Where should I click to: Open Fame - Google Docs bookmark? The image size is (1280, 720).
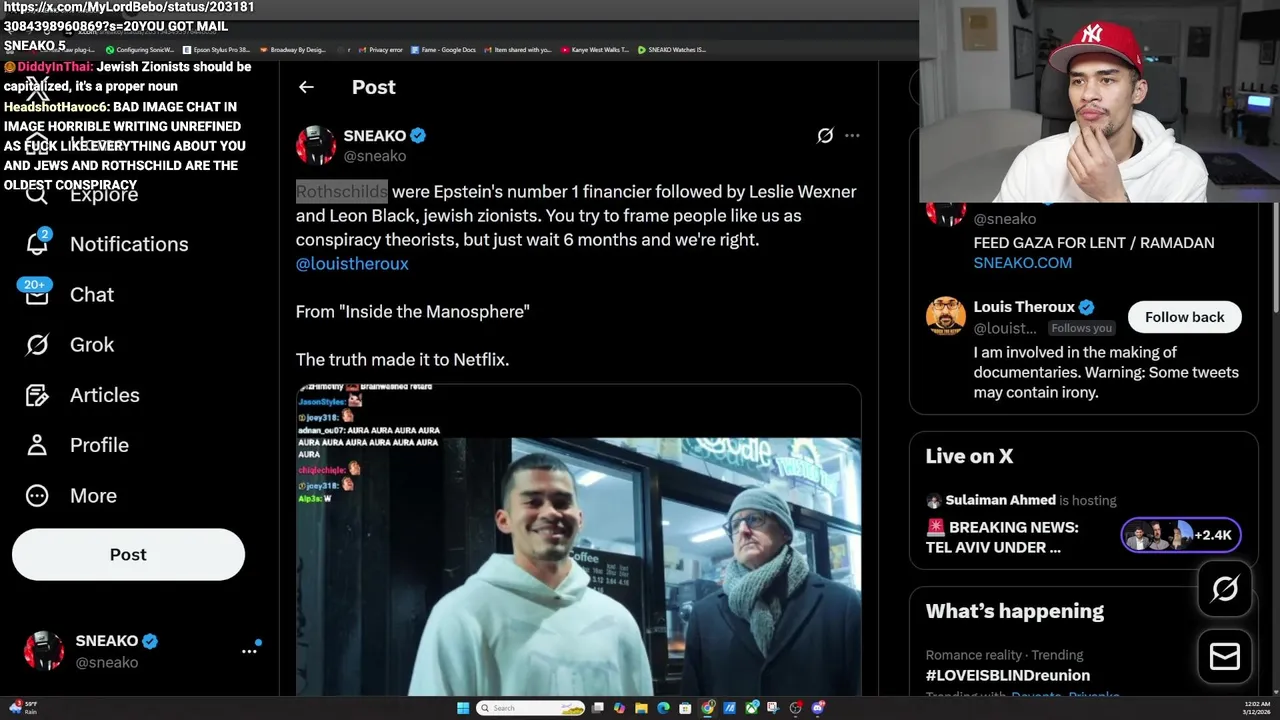tap(443, 49)
